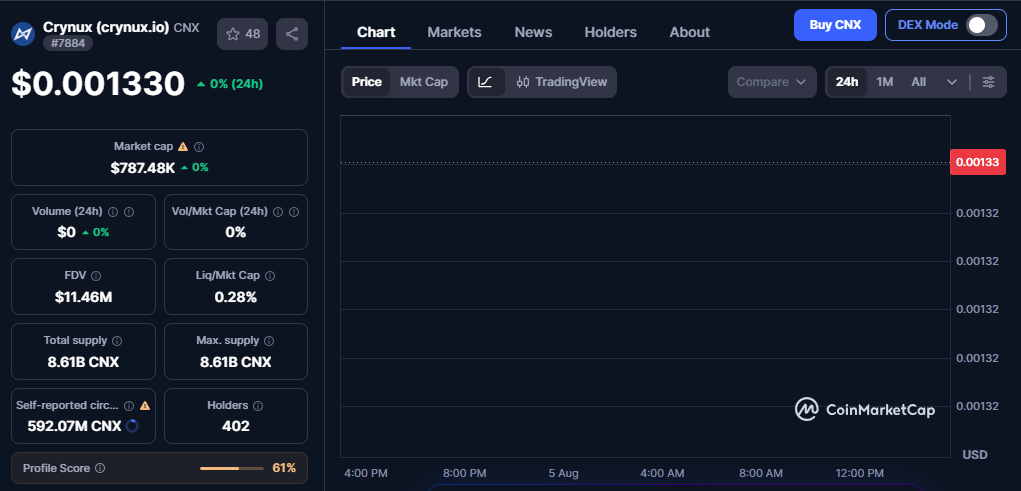Switch to the About tab
The width and height of the screenshot is (1021, 491).
tap(690, 32)
